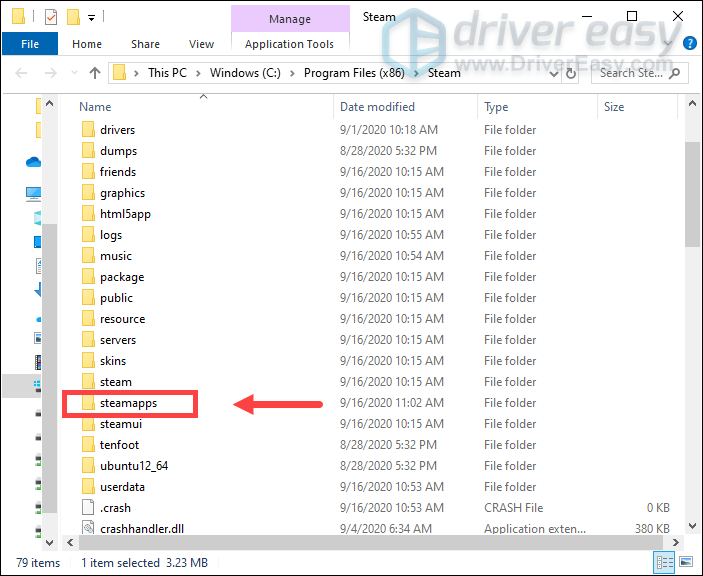Select the music folder
Viewport: 703px width, 576px height.
pyautogui.click(x=116, y=256)
